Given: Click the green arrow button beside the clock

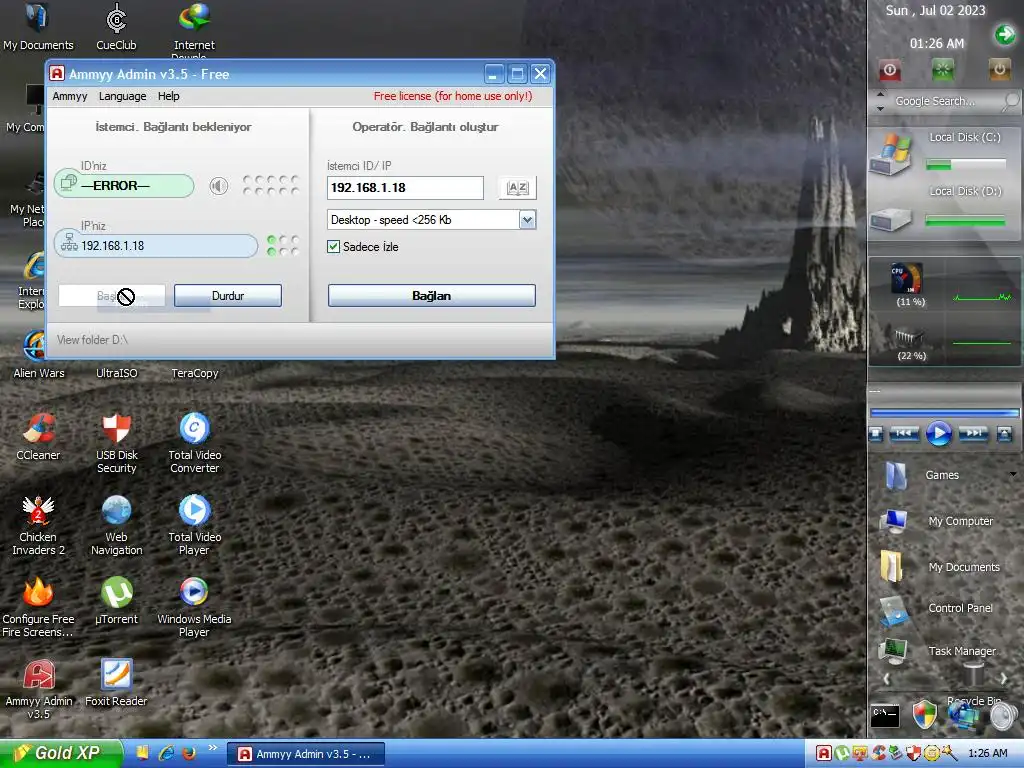Looking at the screenshot, I should [1005, 34].
